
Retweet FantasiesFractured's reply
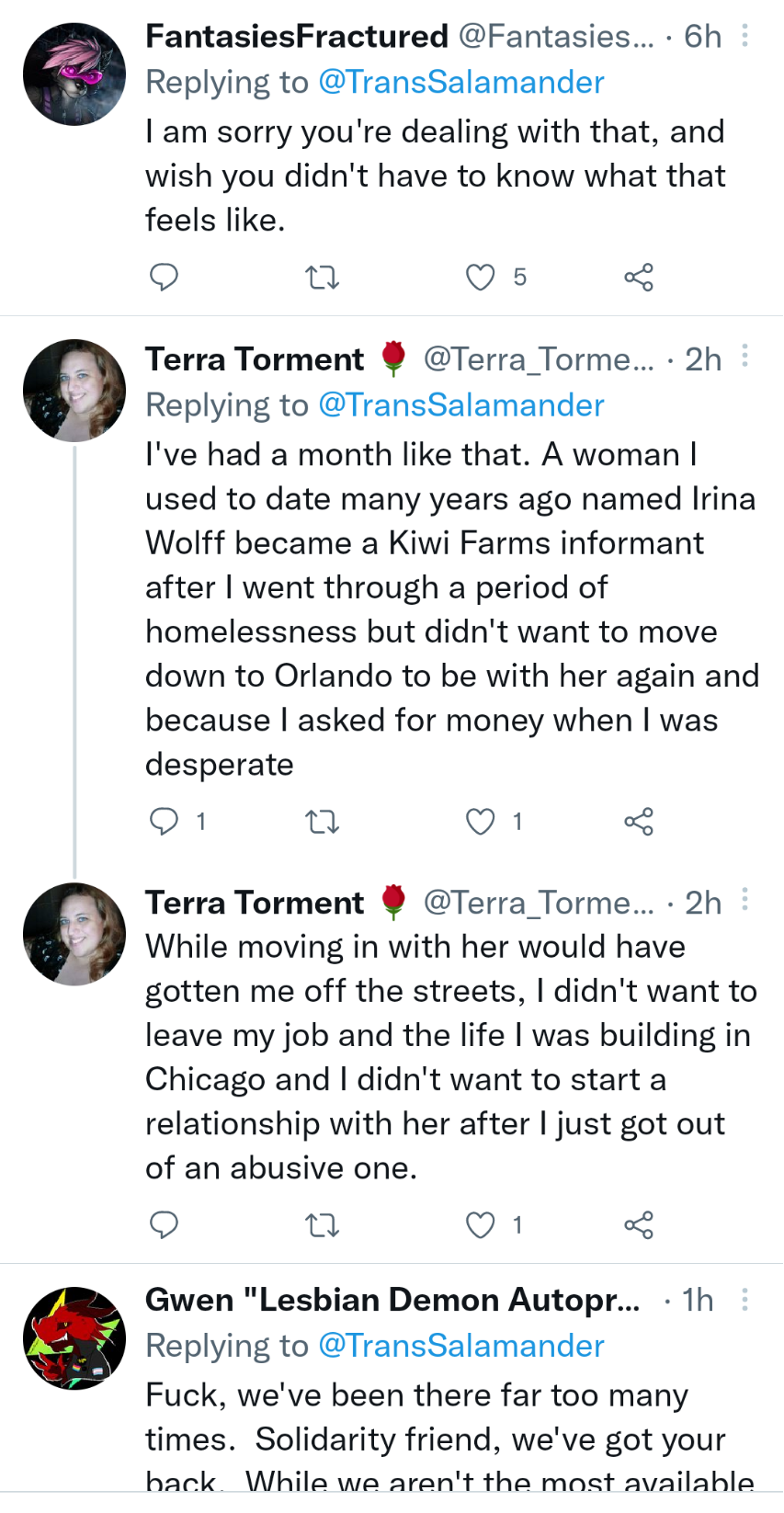click(x=322, y=277)
